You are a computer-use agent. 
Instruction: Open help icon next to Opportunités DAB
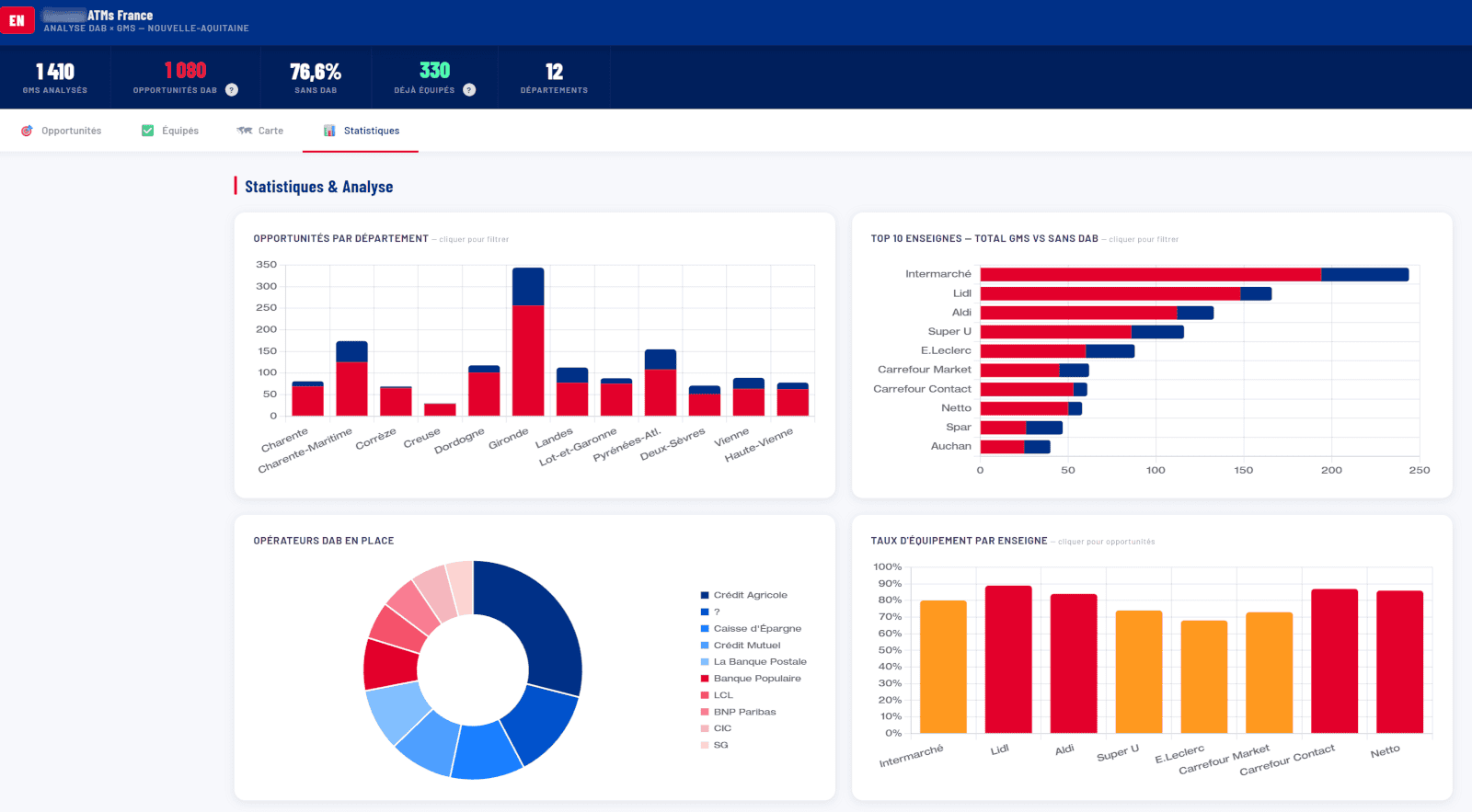[x=232, y=90]
